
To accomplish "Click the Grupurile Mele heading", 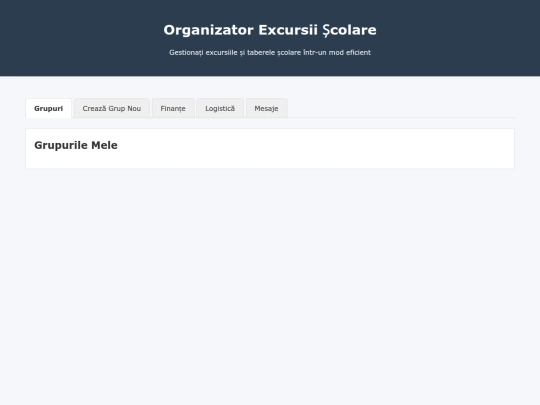I will [x=76, y=145].
